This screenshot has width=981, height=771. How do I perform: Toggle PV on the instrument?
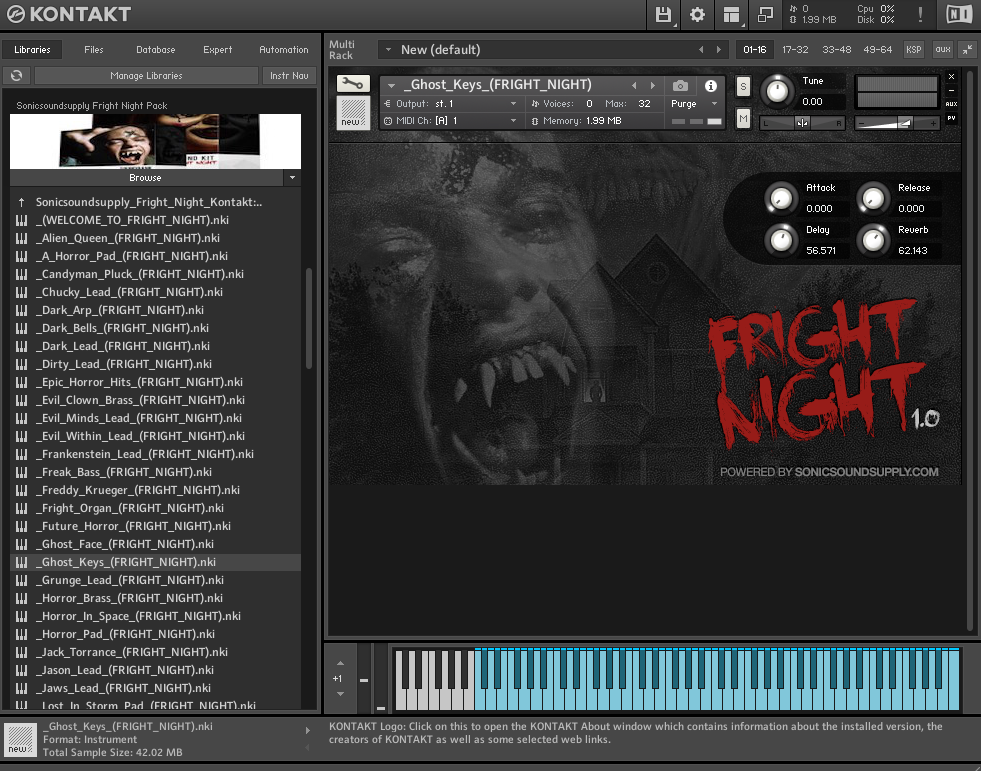[952, 118]
